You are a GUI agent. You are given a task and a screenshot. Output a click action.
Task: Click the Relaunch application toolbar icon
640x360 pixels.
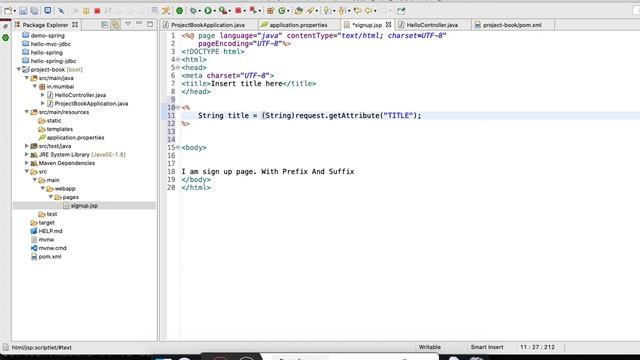coord(253,11)
